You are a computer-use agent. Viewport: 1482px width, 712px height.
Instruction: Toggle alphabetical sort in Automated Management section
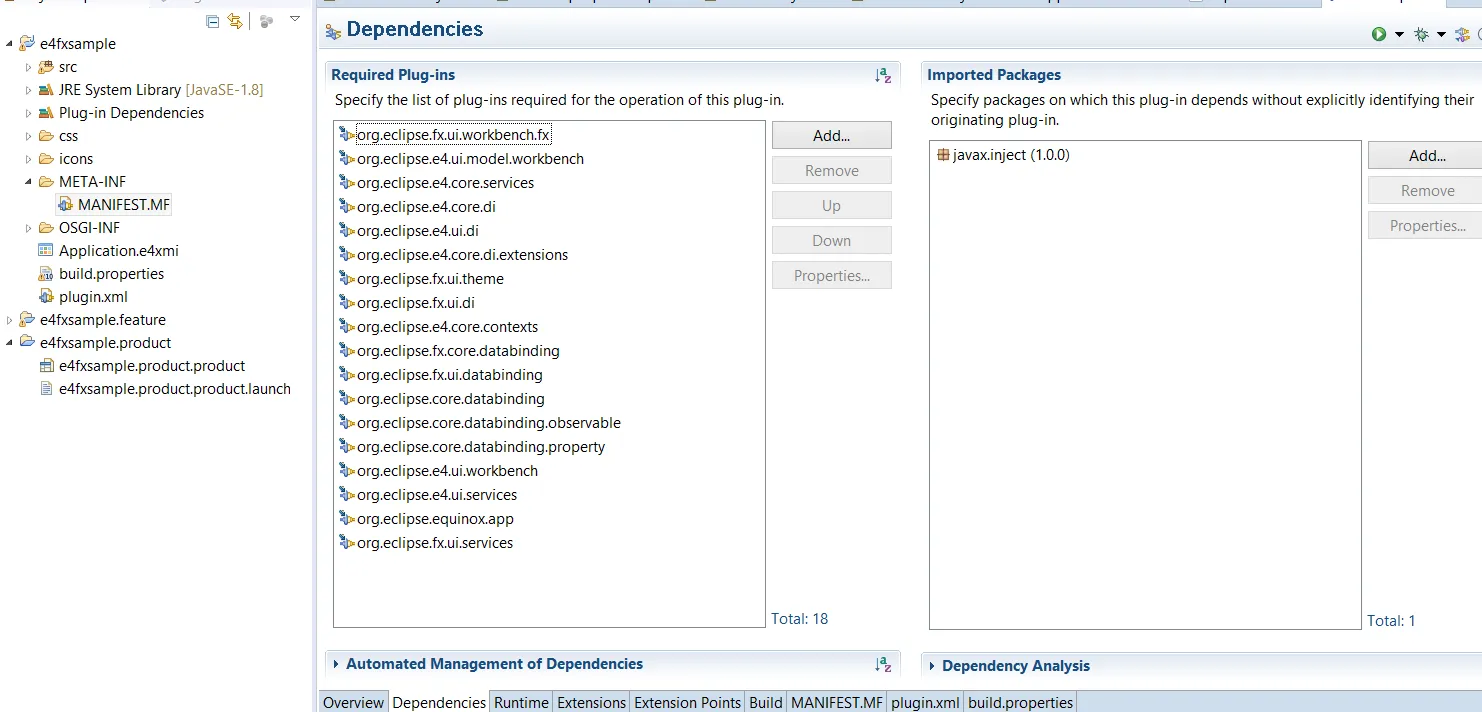tap(883, 664)
